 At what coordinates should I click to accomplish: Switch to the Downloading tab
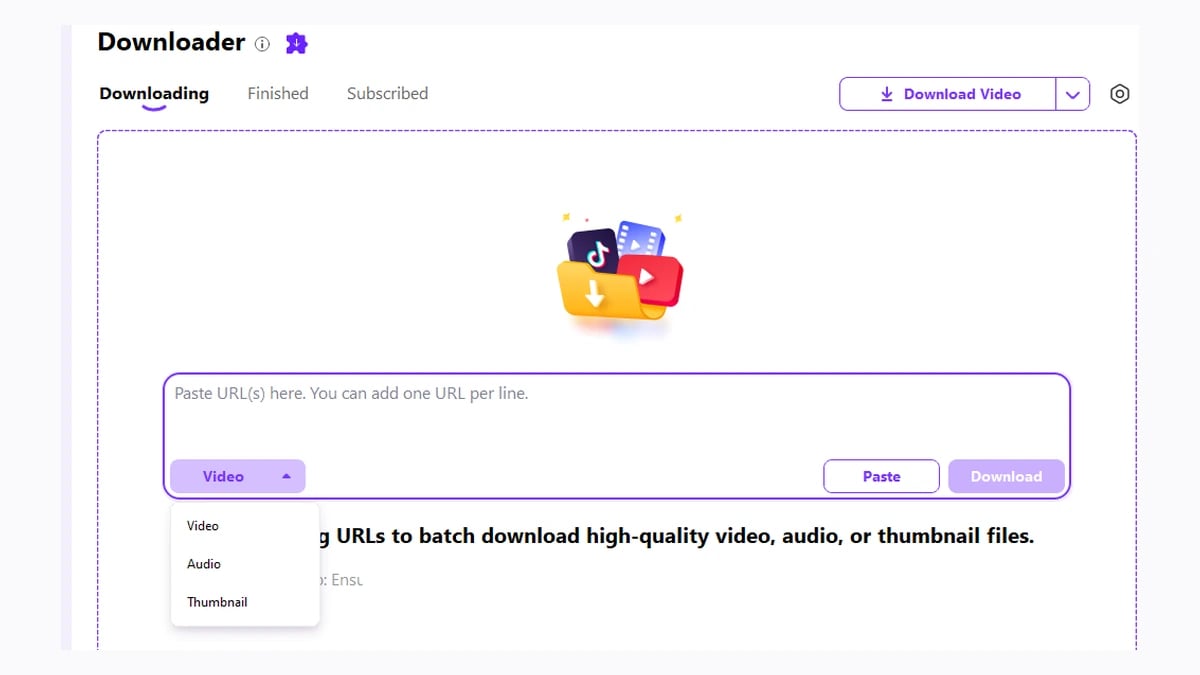(x=154, y=93)
